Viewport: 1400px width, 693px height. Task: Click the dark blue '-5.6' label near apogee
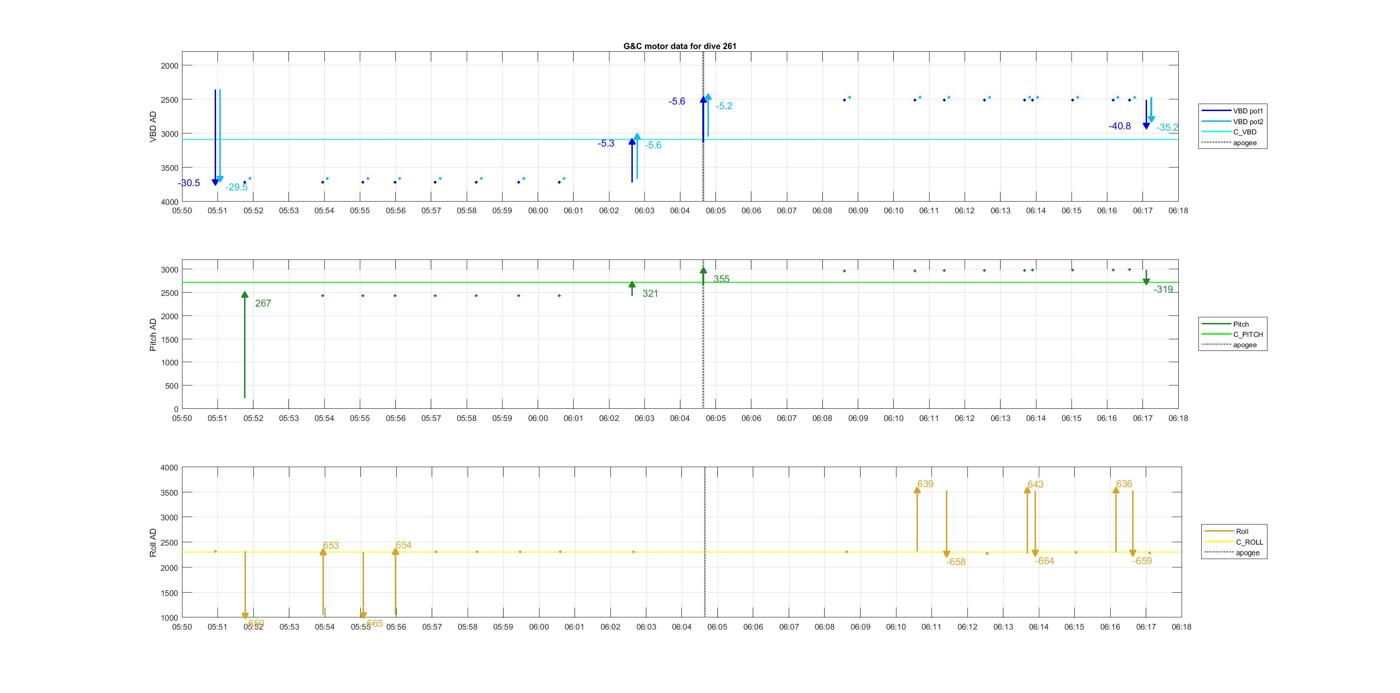pos(677,102)
